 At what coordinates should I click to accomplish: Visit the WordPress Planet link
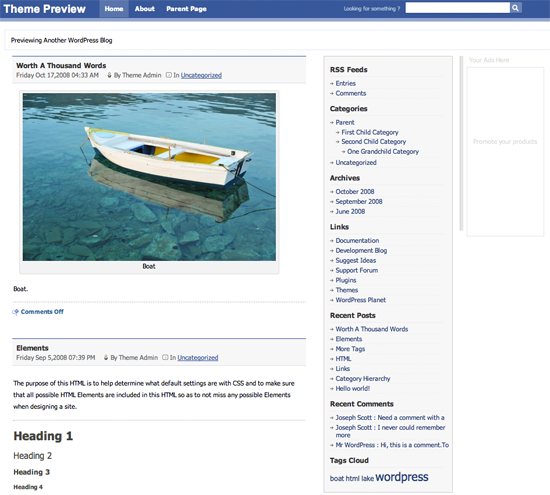[361, 300]
